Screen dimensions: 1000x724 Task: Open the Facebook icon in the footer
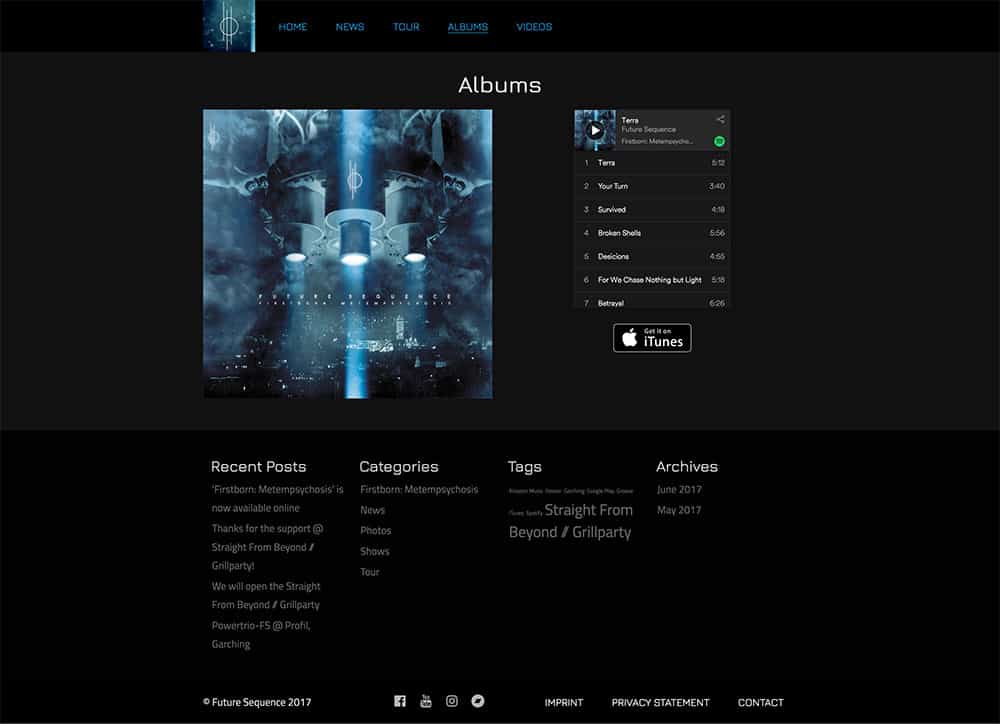(x=400, y=701)
